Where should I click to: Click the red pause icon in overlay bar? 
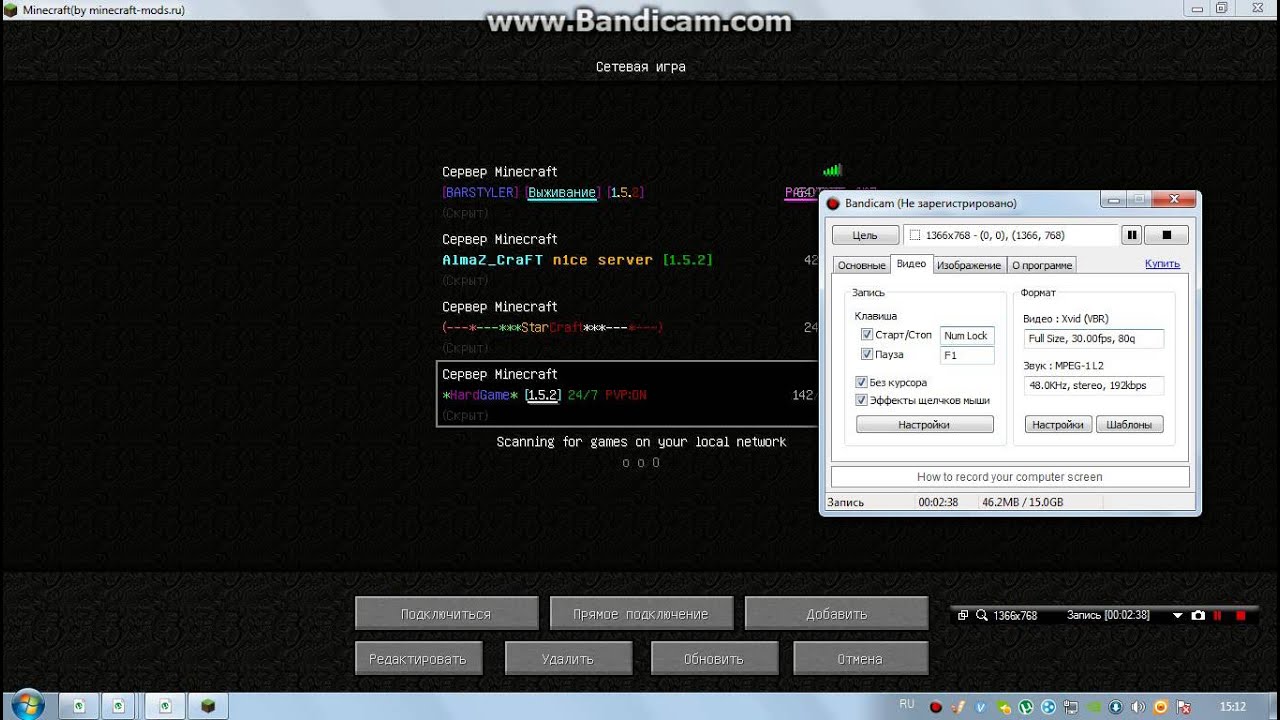click(x=1218, y=615)
